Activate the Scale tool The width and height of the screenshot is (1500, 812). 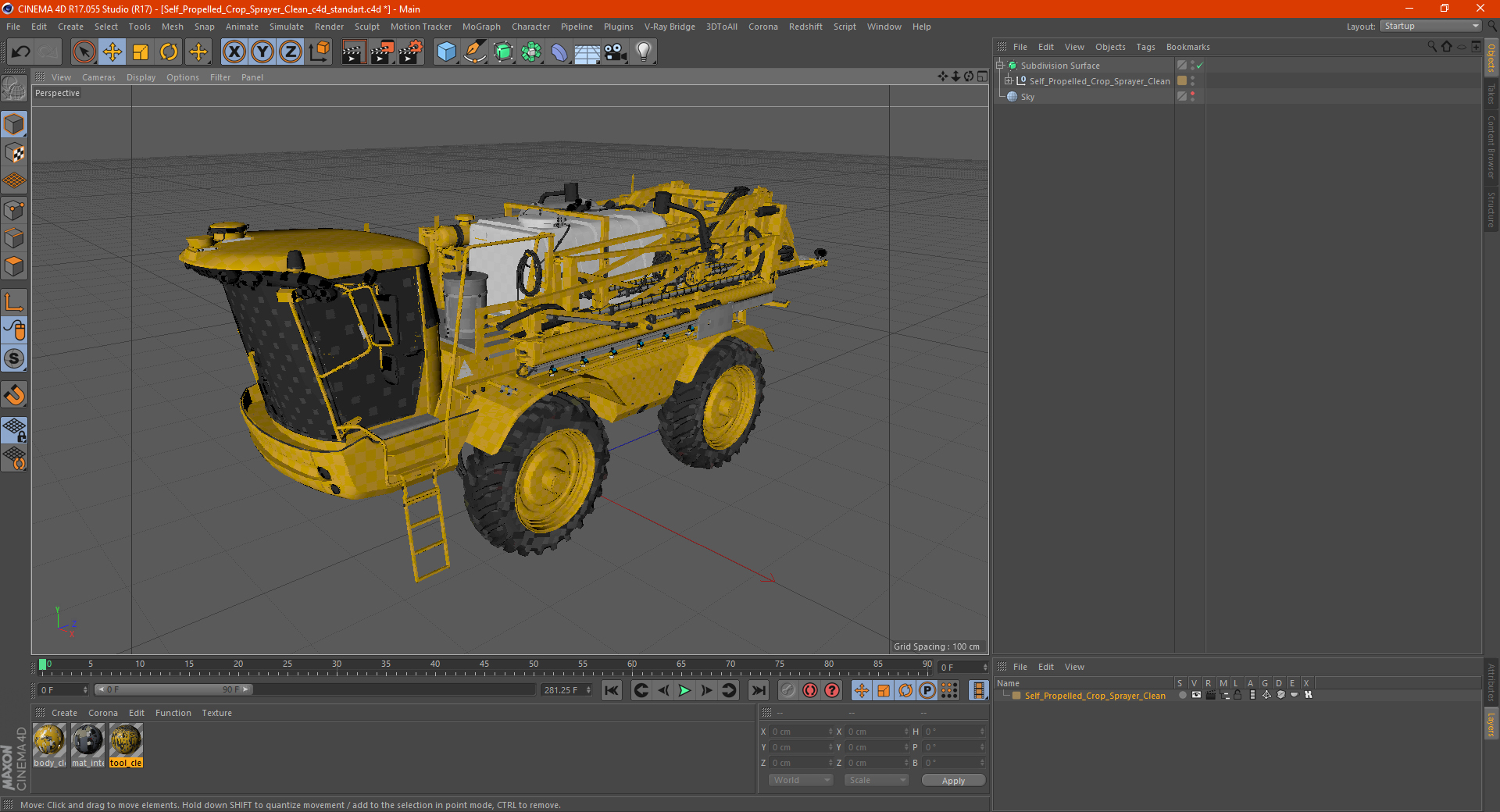pos(141,52)
